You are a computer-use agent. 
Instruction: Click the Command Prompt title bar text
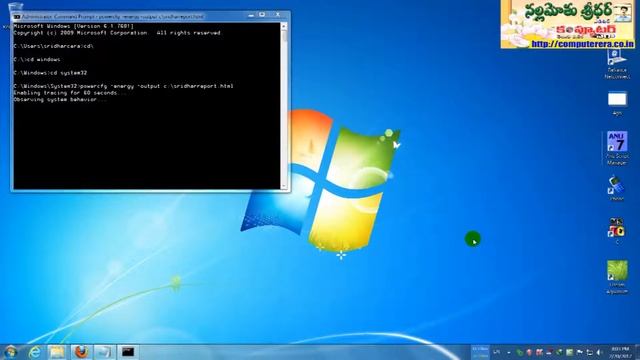113,17
